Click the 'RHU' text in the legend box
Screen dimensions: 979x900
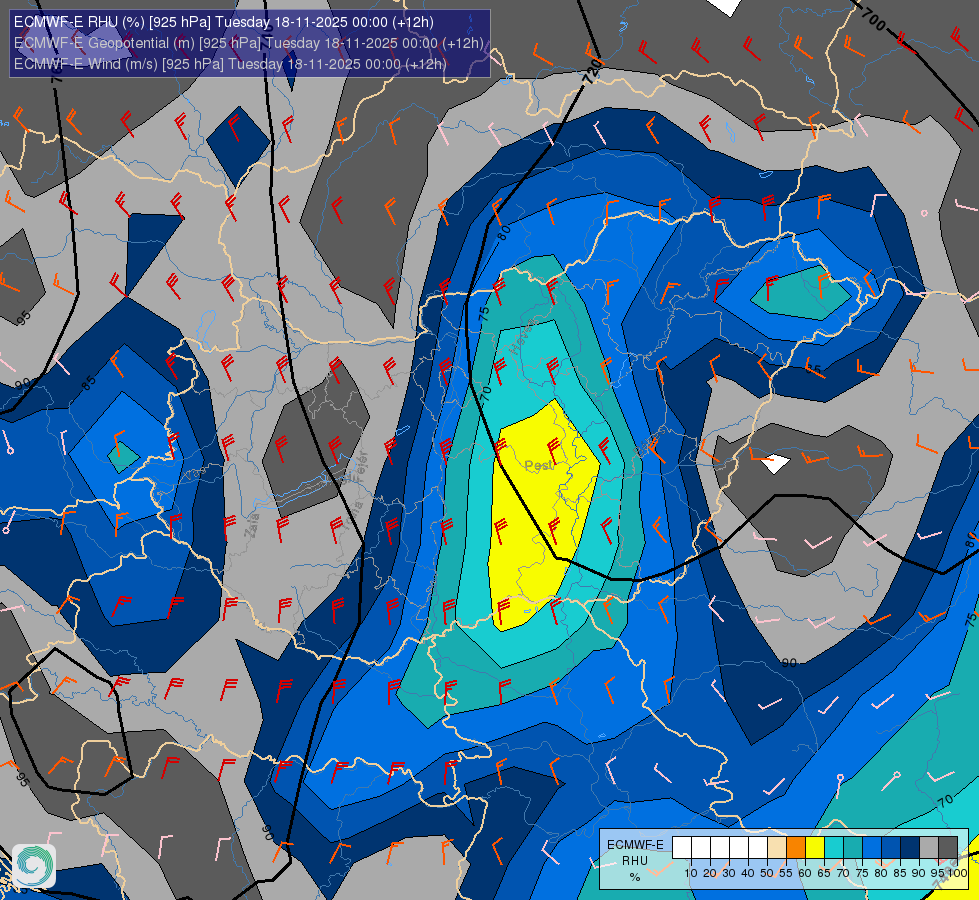pyautogui.click(x=635, y=861)
